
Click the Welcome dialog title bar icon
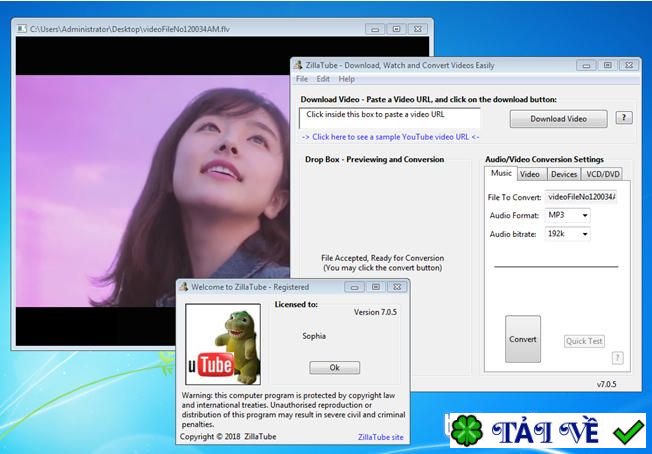[183, 287]
